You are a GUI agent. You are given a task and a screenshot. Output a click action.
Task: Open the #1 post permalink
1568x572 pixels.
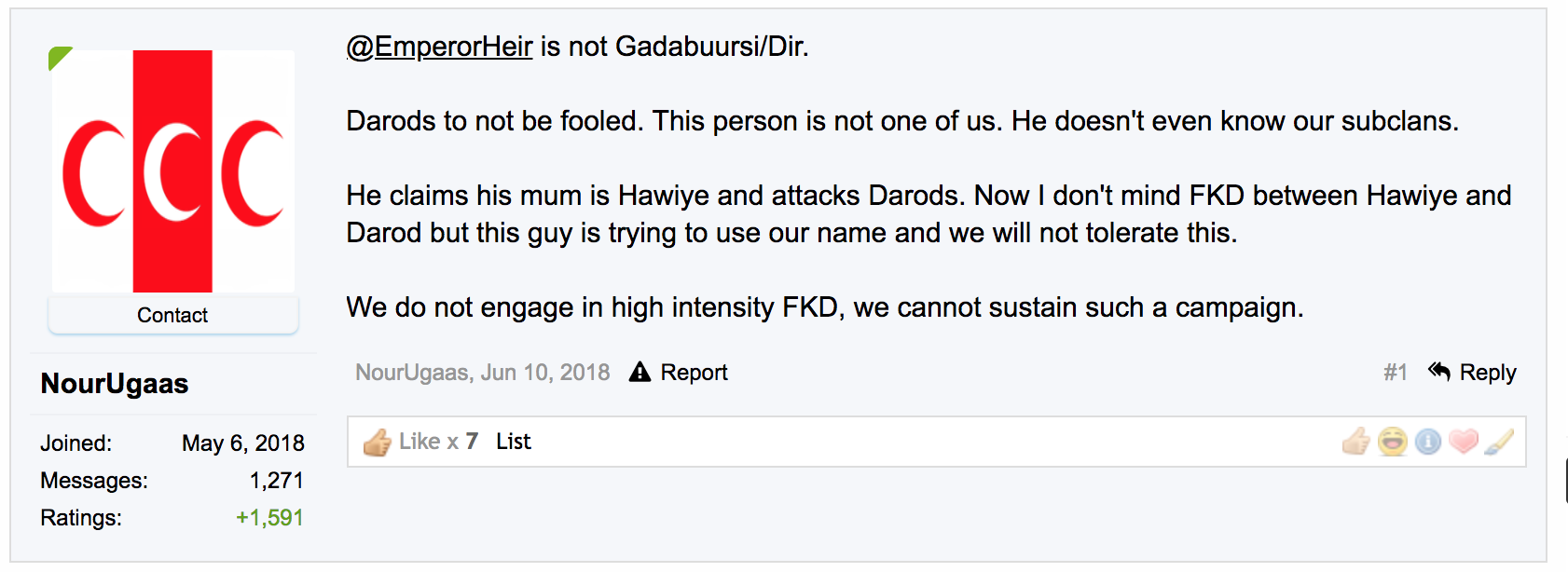[1396, 373]
